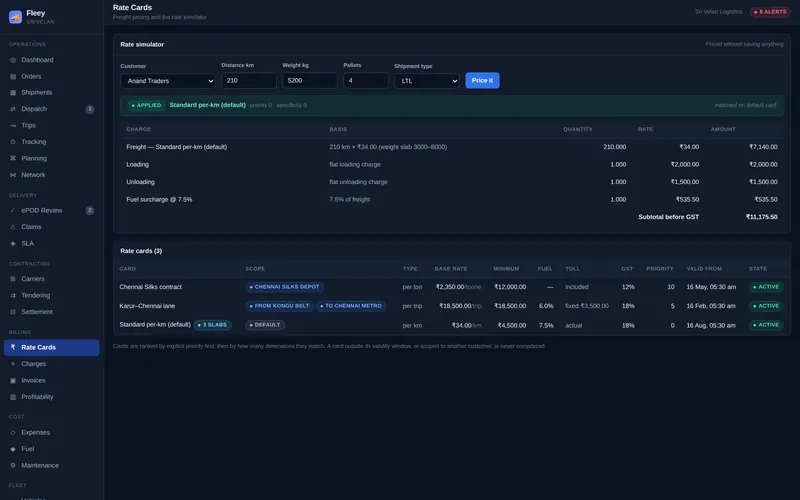800x500 pixels.
Task: Select the Carriers menu entry
Action: 52,279
